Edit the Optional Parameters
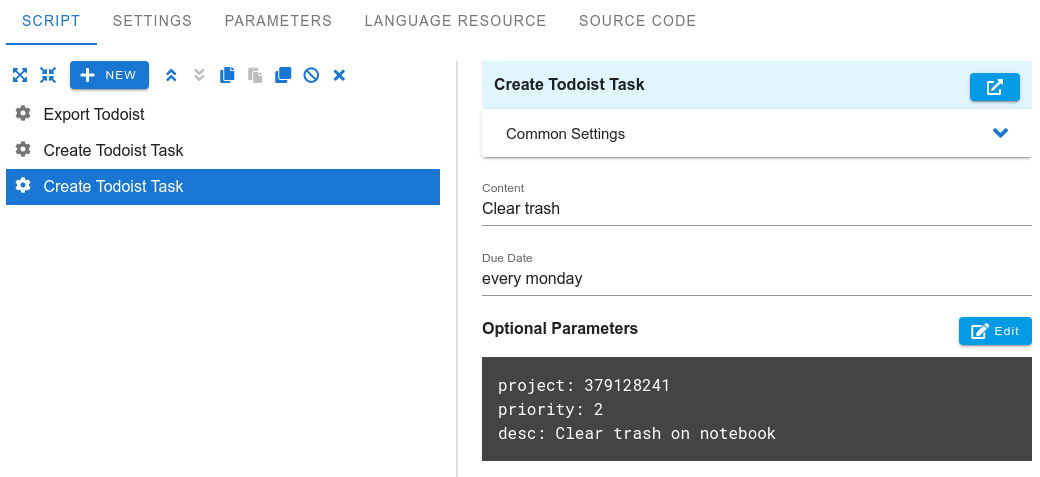The height and width of the screenshot is (477, 1040). [x=995, y=331]
